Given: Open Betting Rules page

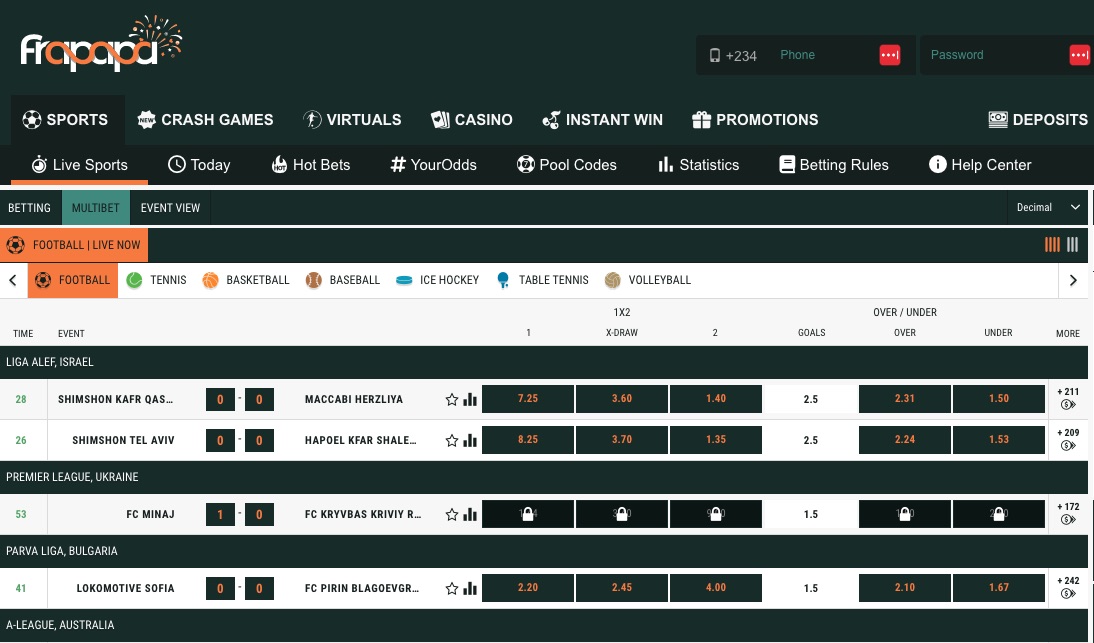Looking at the screenshot, I should pyautogui.click(x=834, y=165).
